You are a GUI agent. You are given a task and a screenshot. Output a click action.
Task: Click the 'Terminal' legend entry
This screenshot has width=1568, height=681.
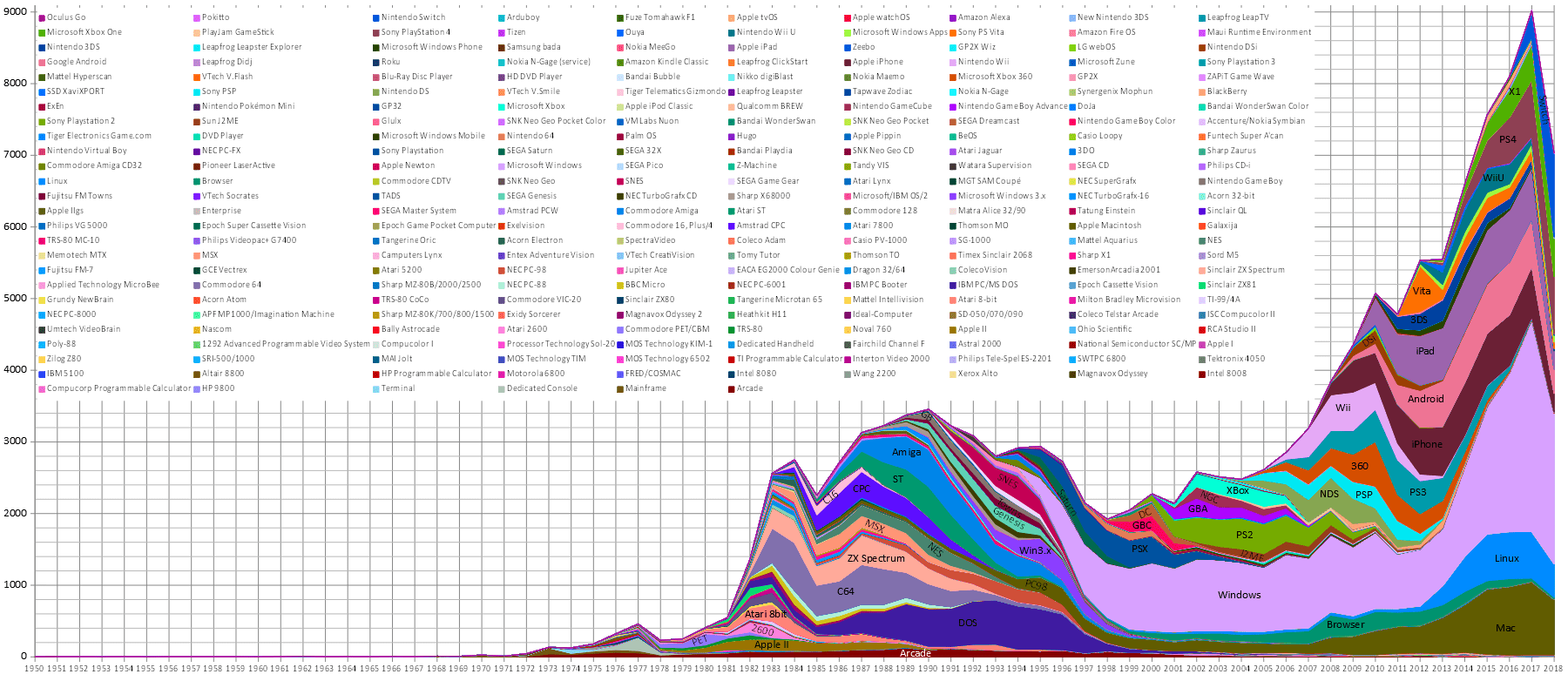coord(398,388)
